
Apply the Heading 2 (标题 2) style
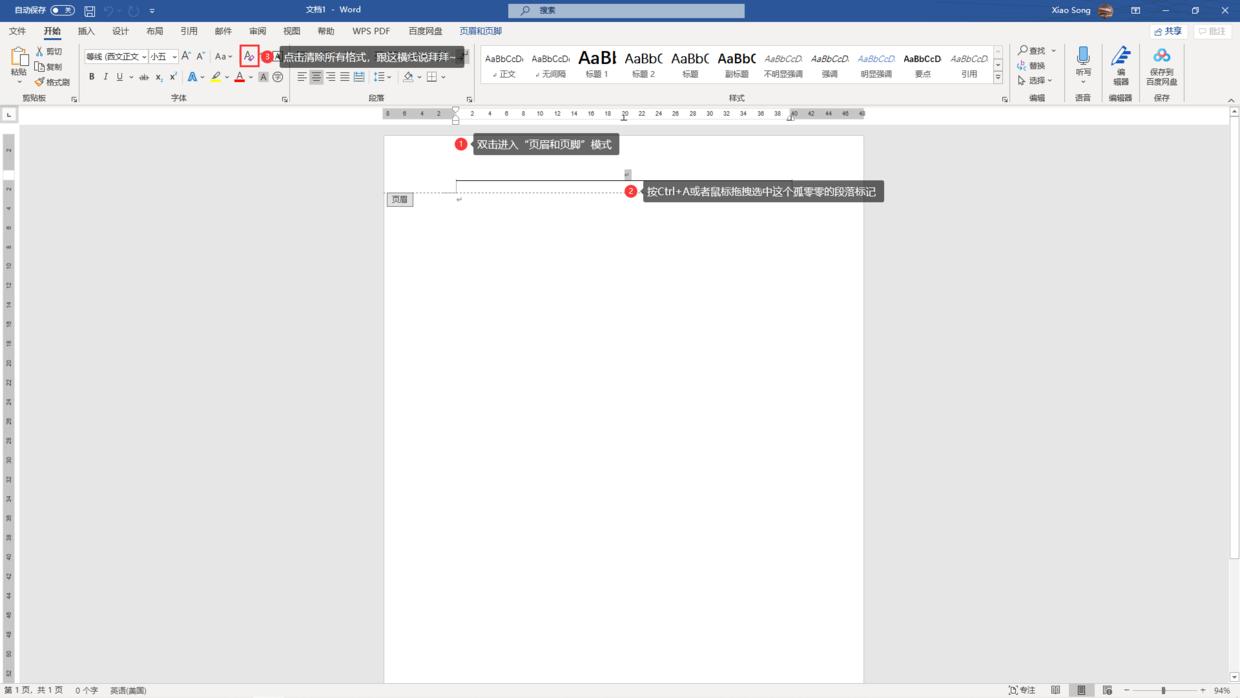click(x=643, y=64)
